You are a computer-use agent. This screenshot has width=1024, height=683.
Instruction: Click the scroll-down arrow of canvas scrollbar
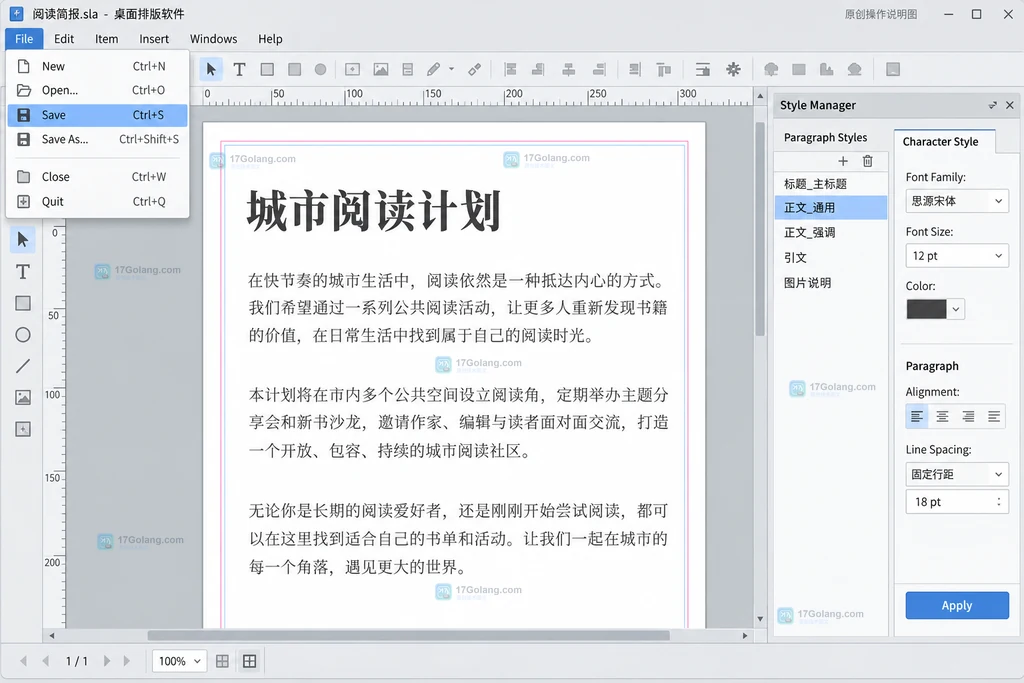coord(760,618)
